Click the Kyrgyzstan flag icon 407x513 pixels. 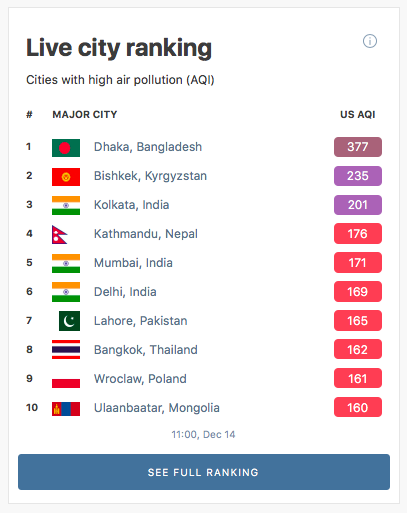(x=66, y=177)
